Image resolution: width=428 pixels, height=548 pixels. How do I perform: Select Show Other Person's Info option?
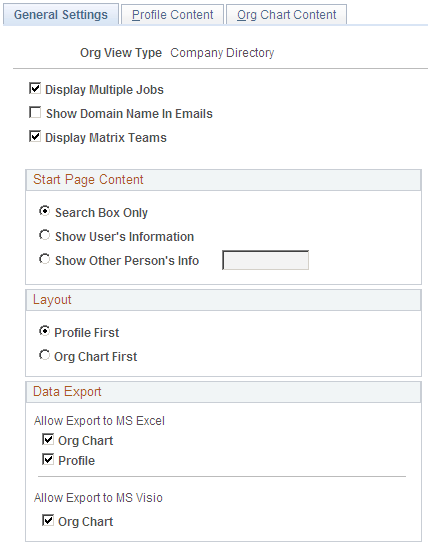44,259
